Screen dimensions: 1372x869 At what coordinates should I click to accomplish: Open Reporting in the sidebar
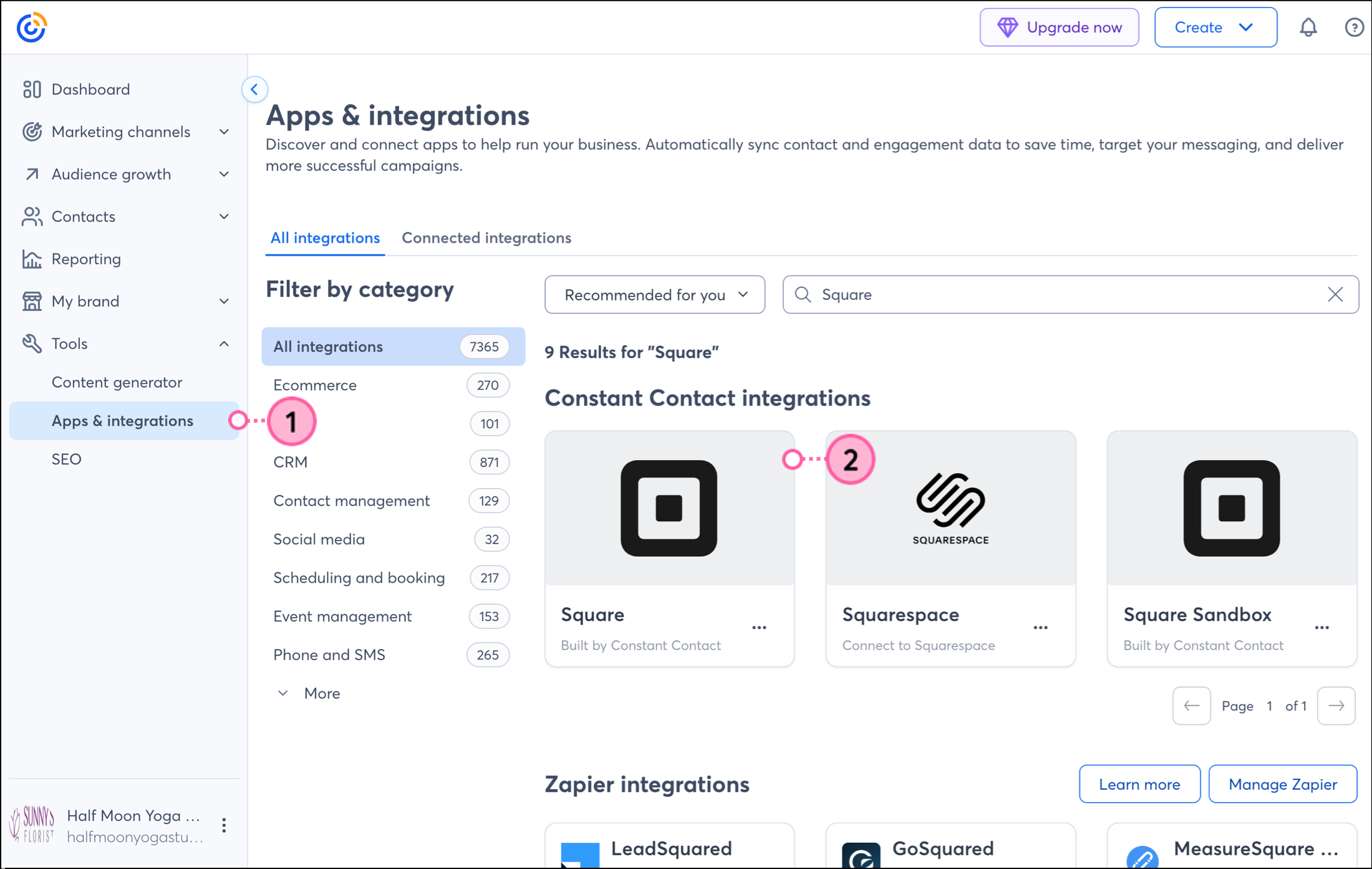pos(87,259)
